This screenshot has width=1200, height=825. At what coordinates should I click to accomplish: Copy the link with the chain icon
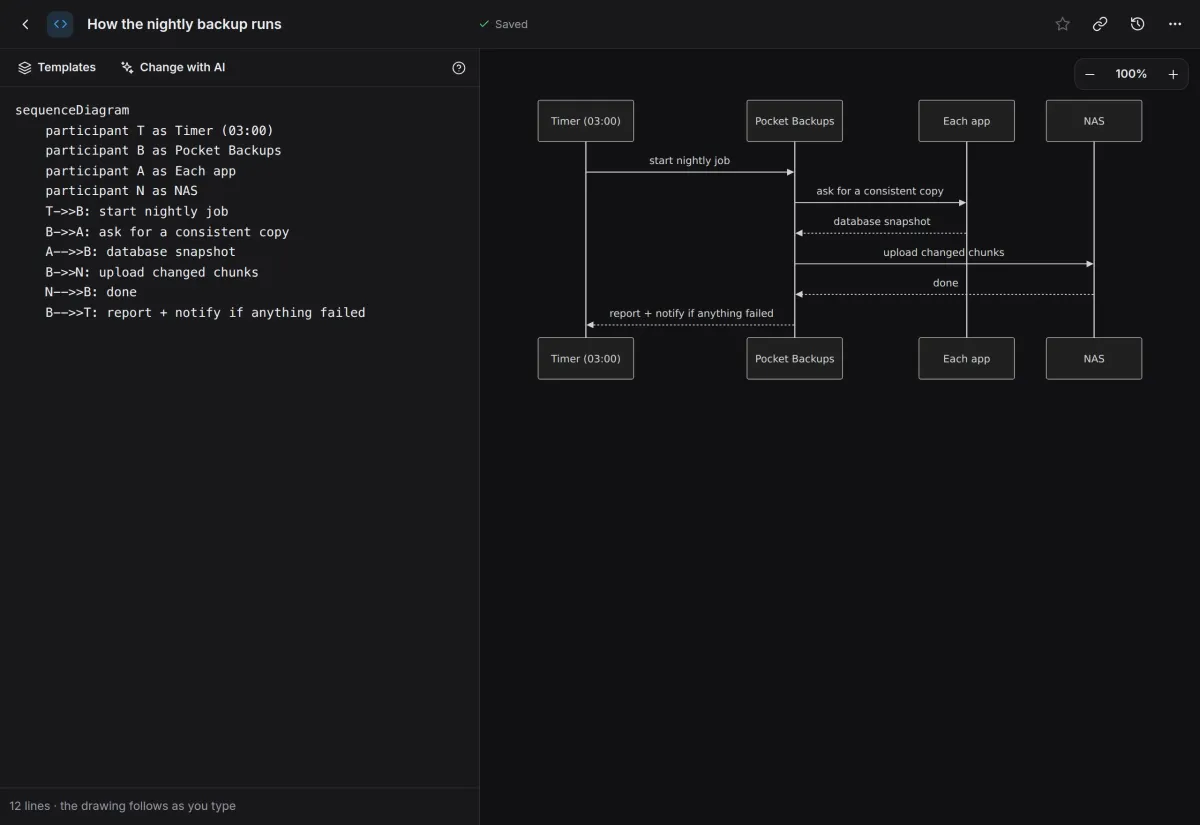click(x=1100, y=24)
